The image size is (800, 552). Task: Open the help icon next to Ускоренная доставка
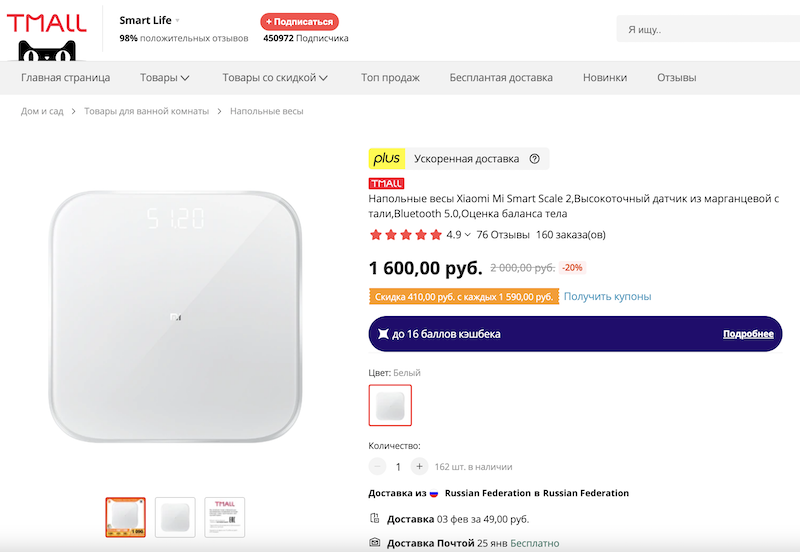pos(534,158)
